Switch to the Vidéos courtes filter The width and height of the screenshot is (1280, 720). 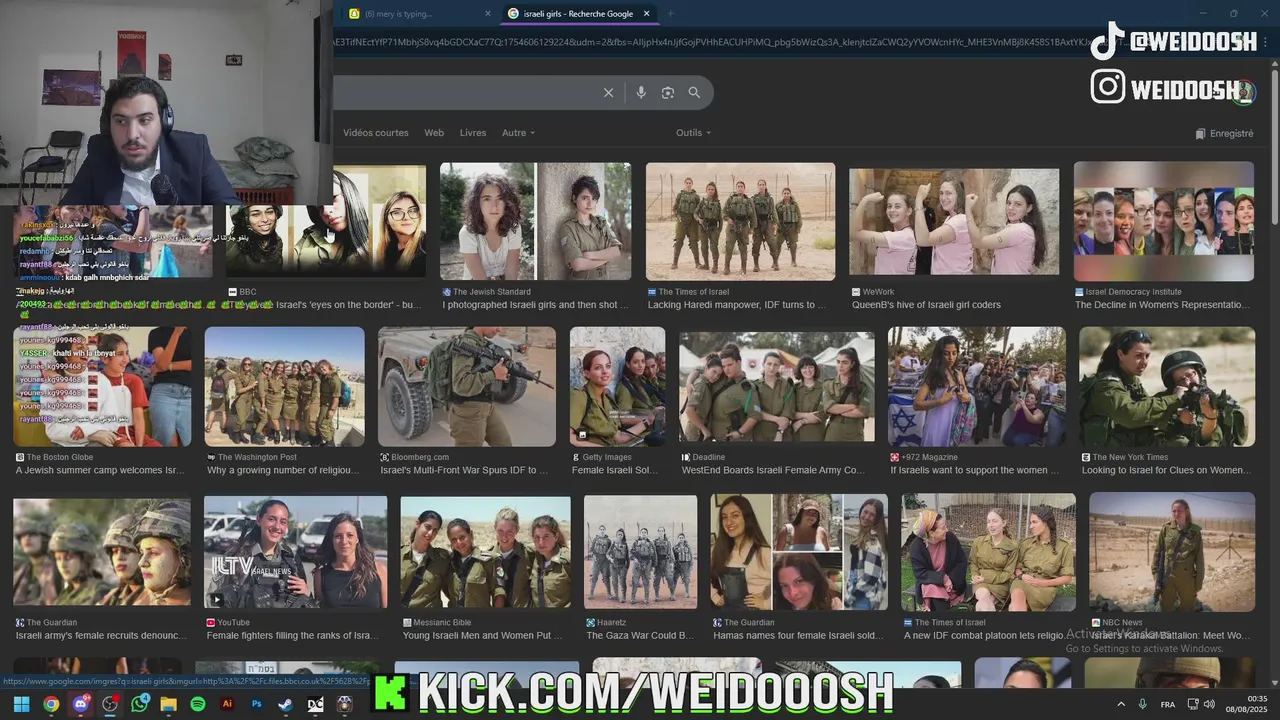coord(376,133)
